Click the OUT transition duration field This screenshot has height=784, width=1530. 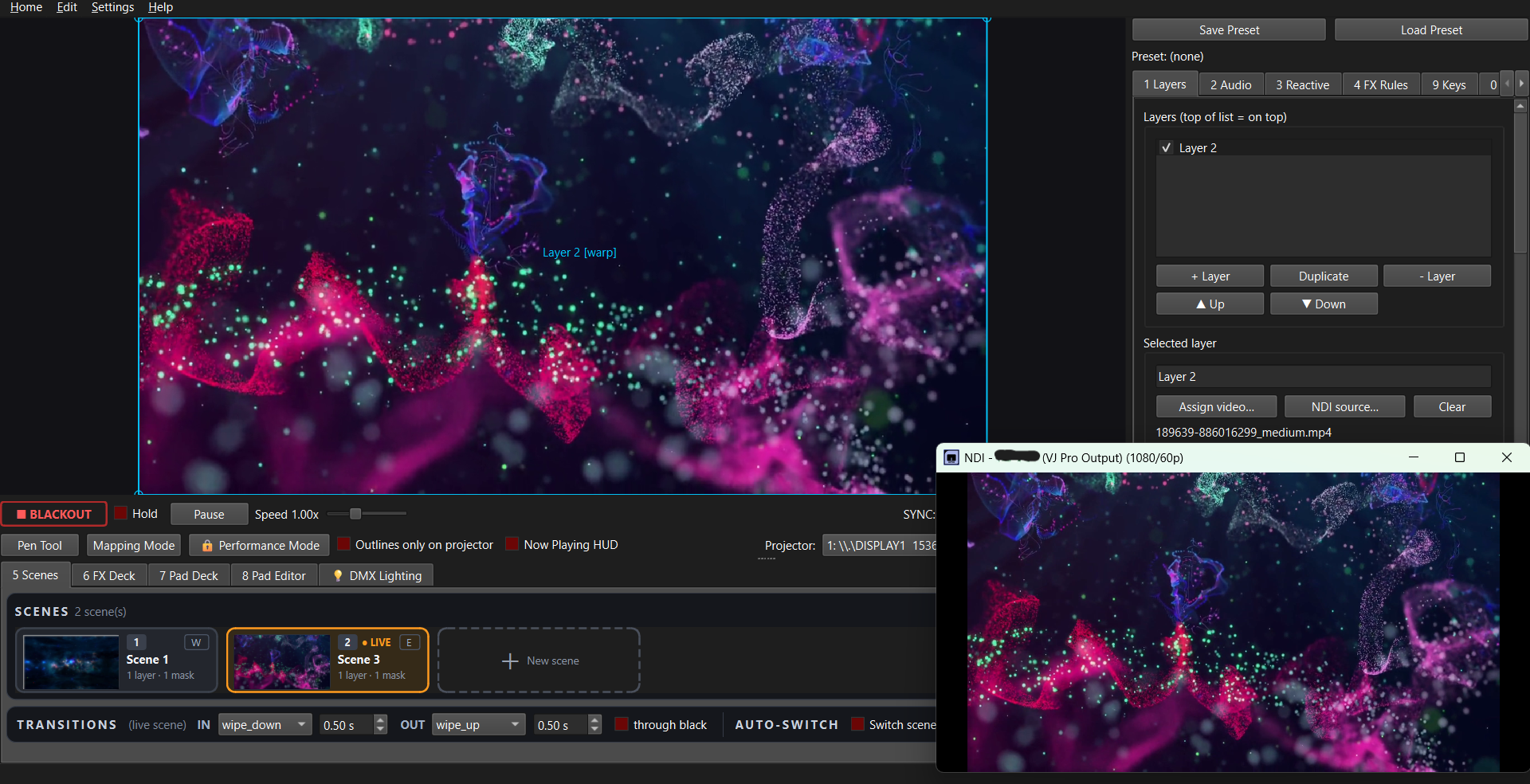click(560, 724)
